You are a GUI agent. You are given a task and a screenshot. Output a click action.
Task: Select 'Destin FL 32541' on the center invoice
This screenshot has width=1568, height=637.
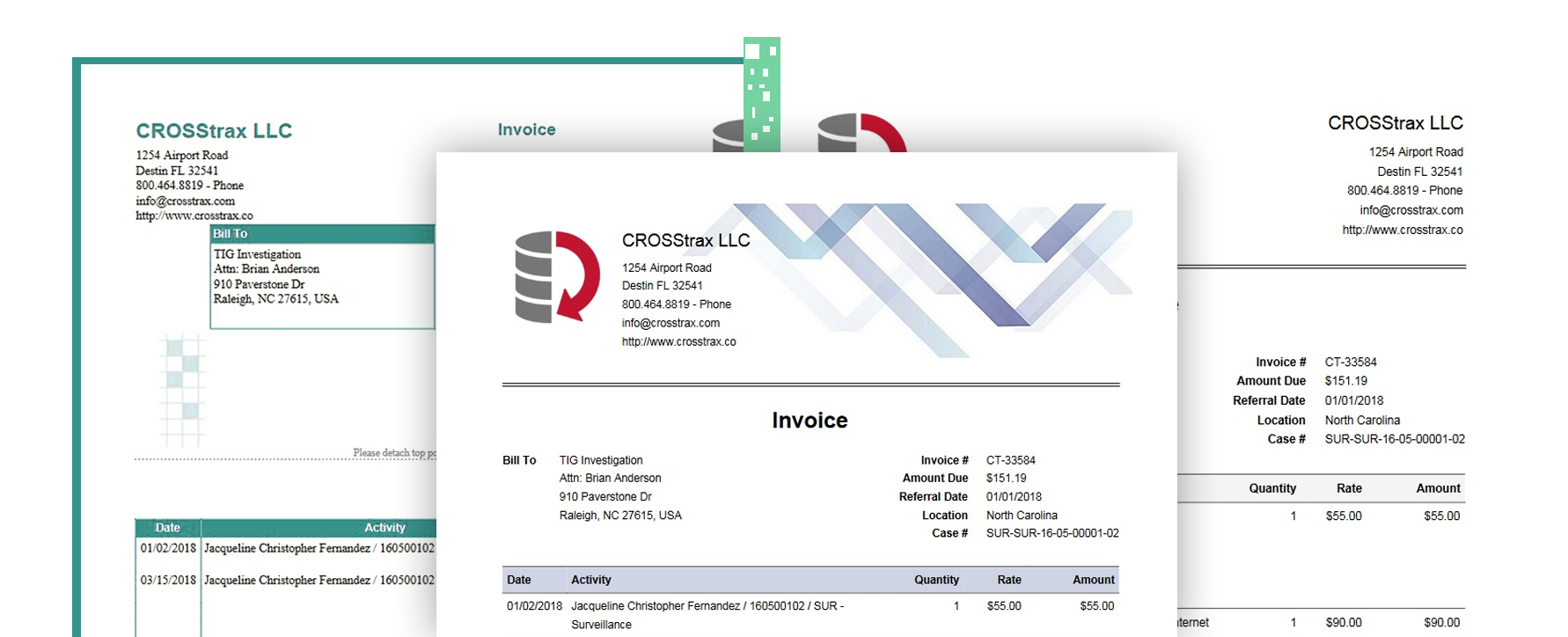[662, 285]
